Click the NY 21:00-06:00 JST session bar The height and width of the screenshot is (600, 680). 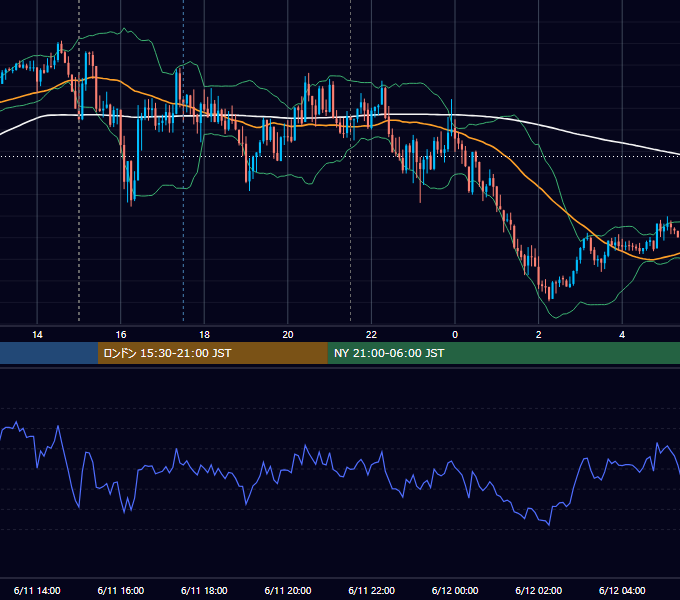click(503, 353)
